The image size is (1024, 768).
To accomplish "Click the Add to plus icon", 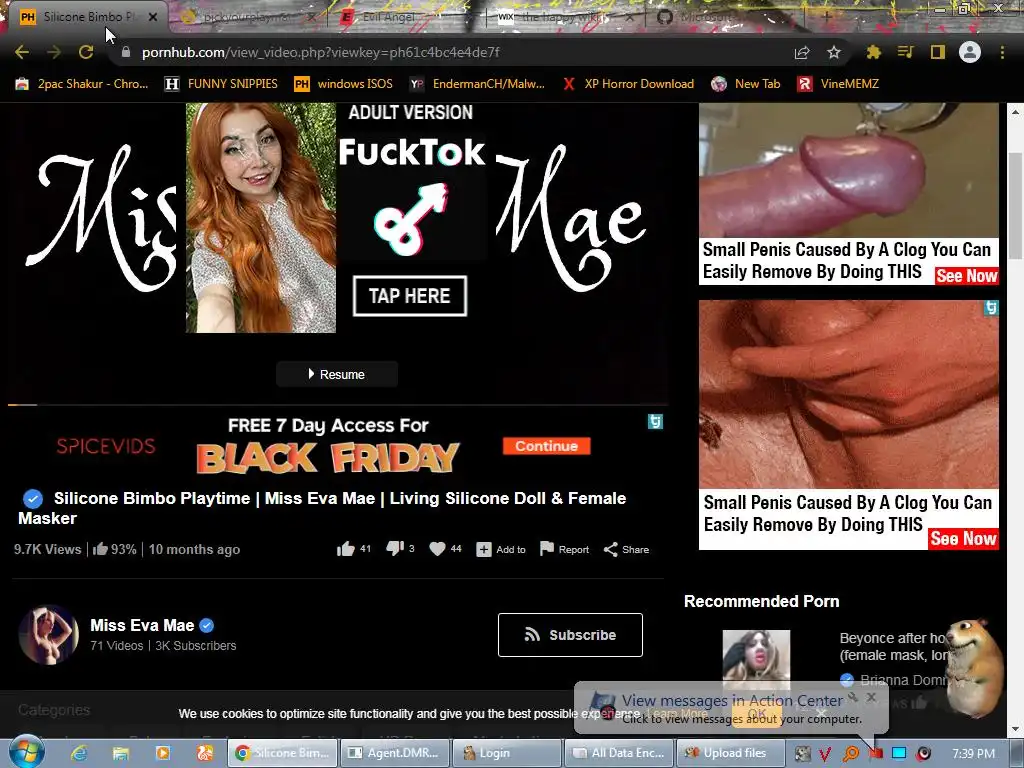I will click(x=483, y=550).
